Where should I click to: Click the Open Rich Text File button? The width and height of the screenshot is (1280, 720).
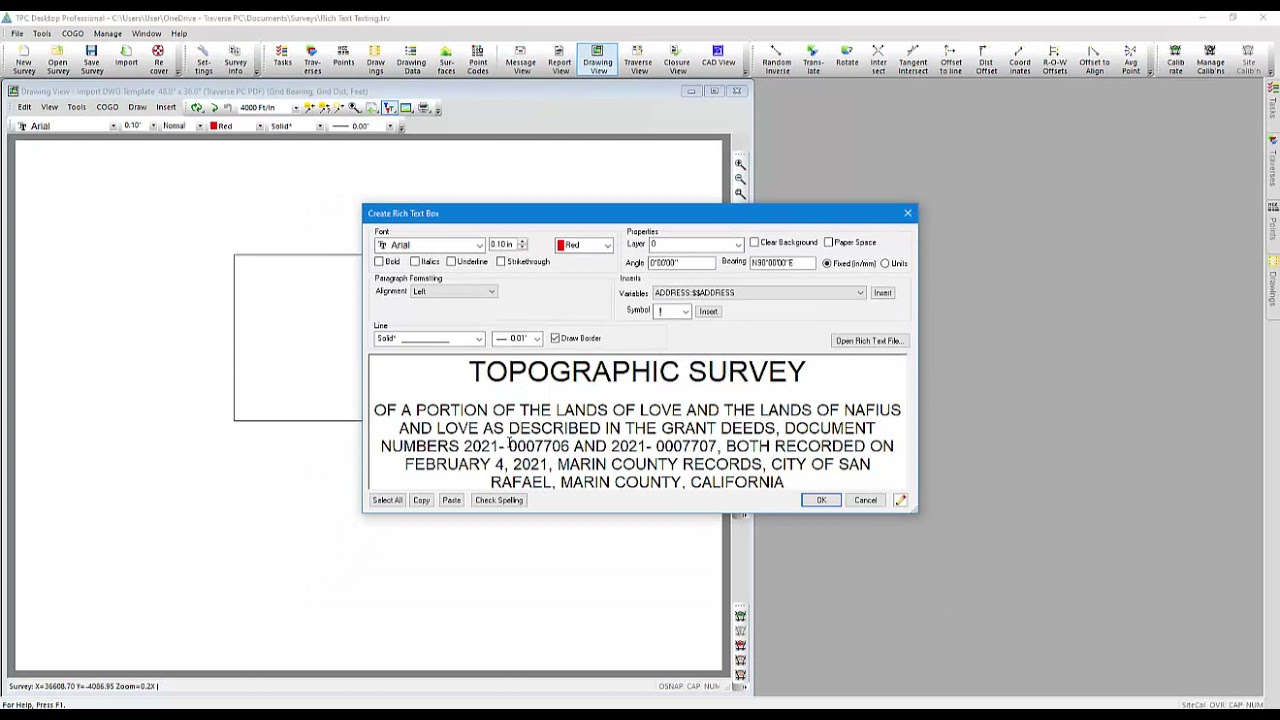[869, 341]
